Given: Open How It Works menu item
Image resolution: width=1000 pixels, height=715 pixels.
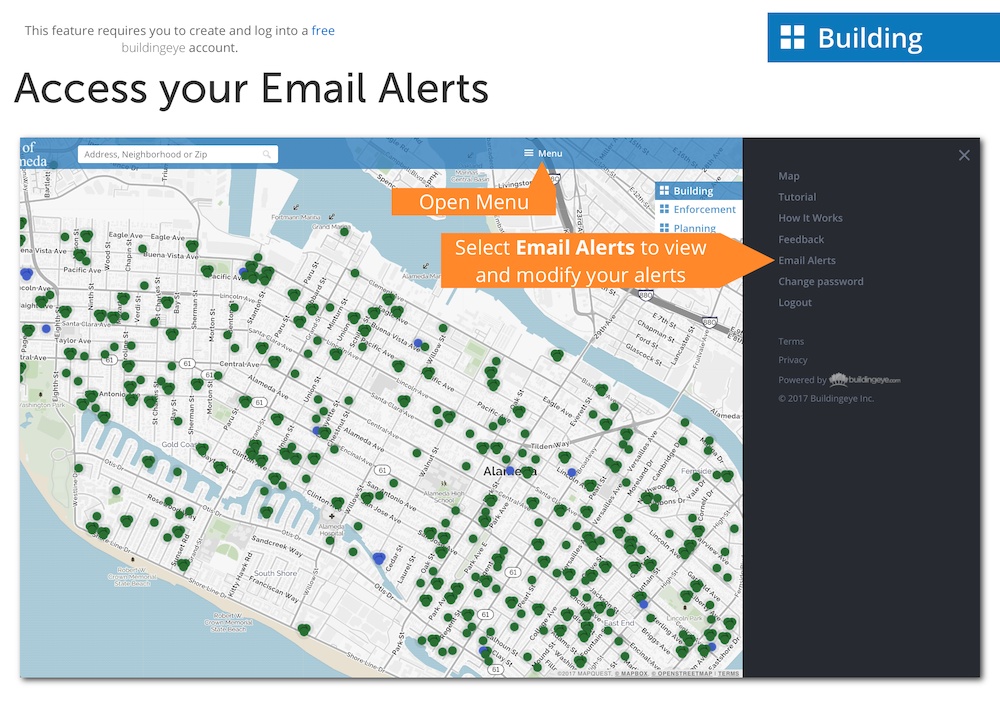Looking at the screenshot, I should click(x=810, y=218).
